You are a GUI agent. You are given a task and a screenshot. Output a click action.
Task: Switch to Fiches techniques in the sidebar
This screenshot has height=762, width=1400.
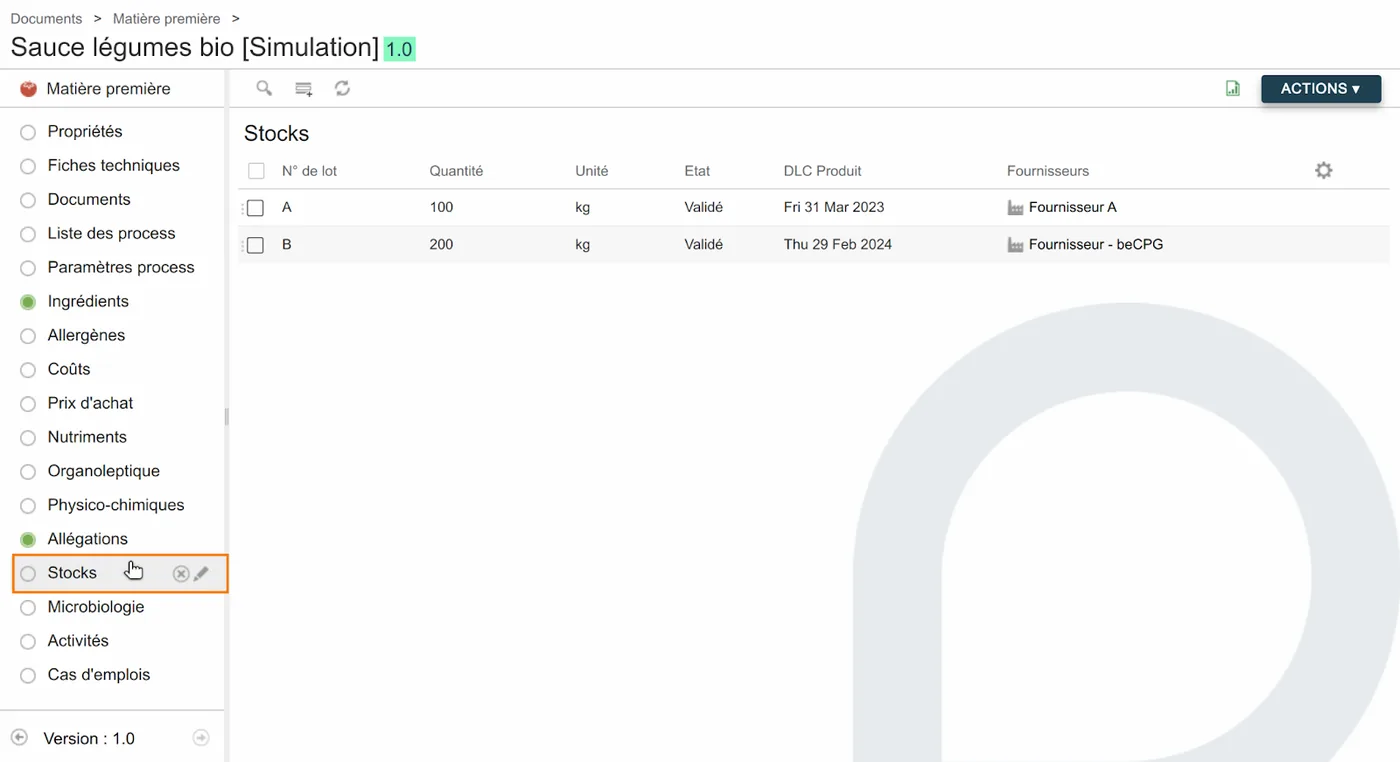coord(114,165)
